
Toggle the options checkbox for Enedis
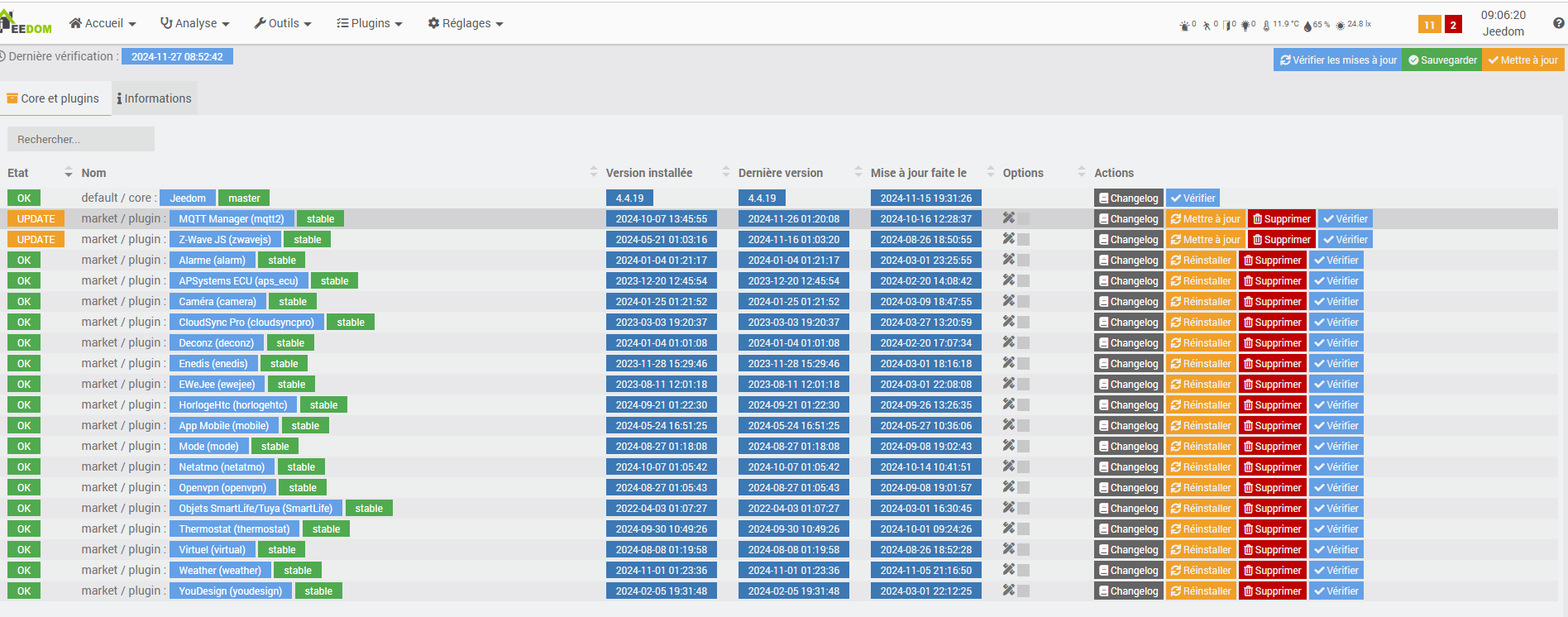[x=1024, y=364]
